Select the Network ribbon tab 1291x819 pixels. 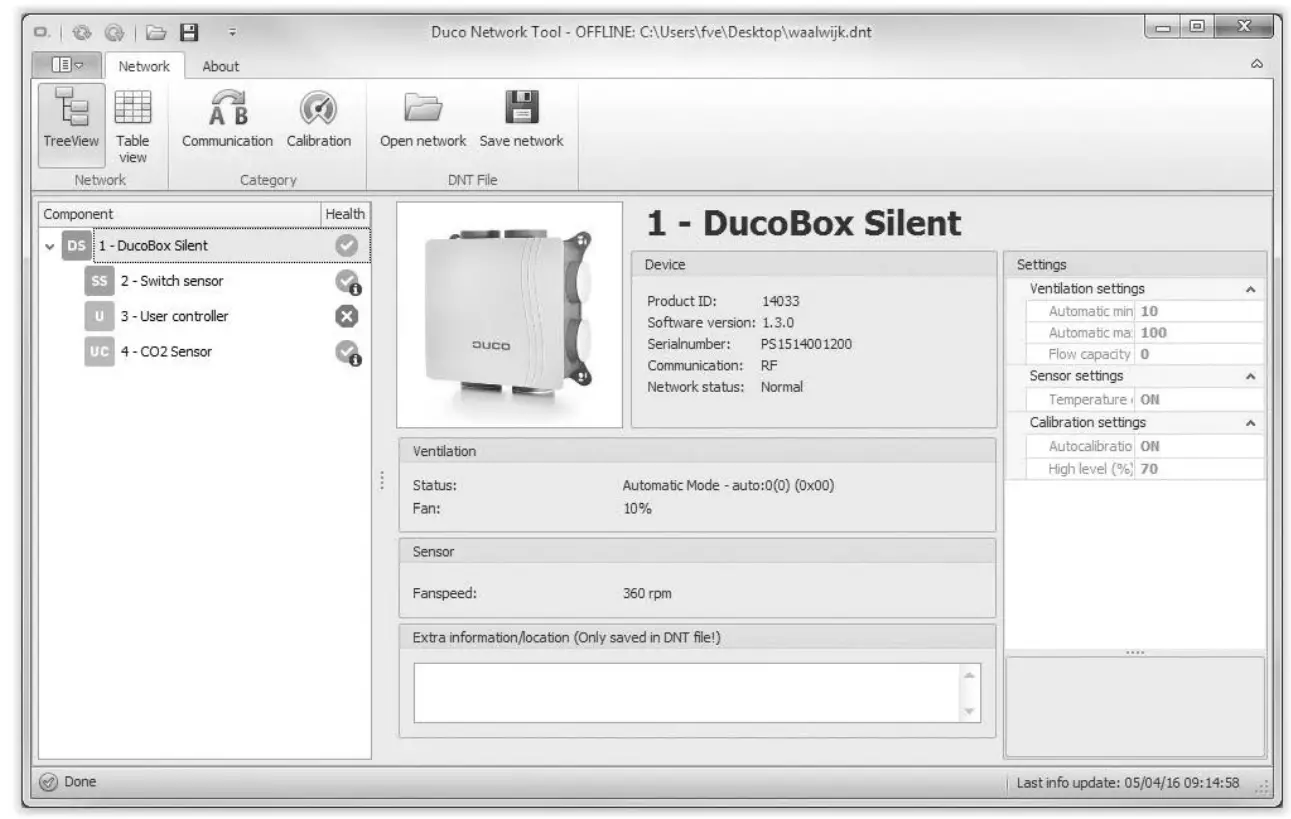pyautogui.click(x=144, y=66)
